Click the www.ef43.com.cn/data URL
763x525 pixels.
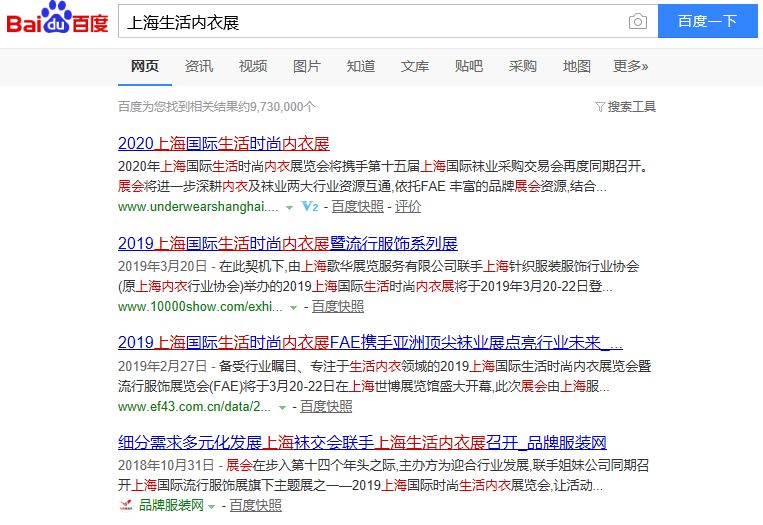click(x=194, y=406)
